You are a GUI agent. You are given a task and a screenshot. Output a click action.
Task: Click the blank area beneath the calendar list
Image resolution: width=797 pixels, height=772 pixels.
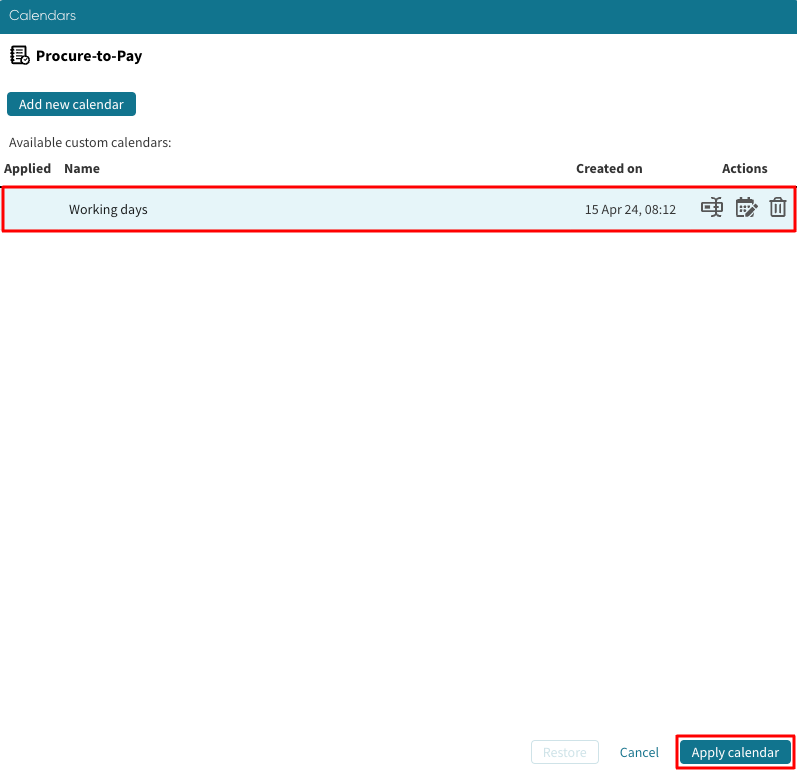[x=398, y=450]
